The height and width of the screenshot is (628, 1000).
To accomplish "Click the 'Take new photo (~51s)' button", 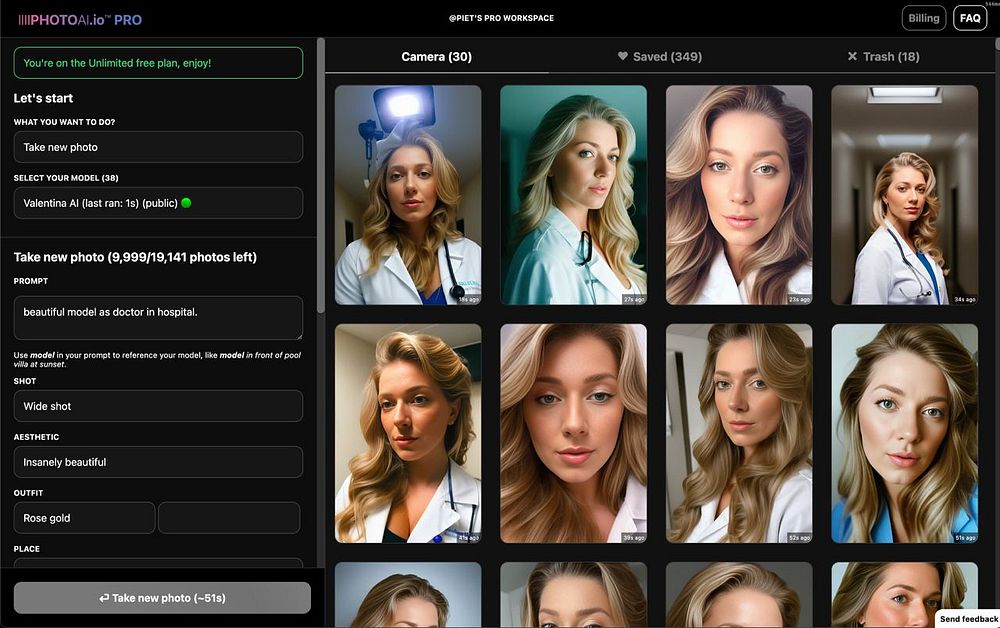I will [162, 598].
